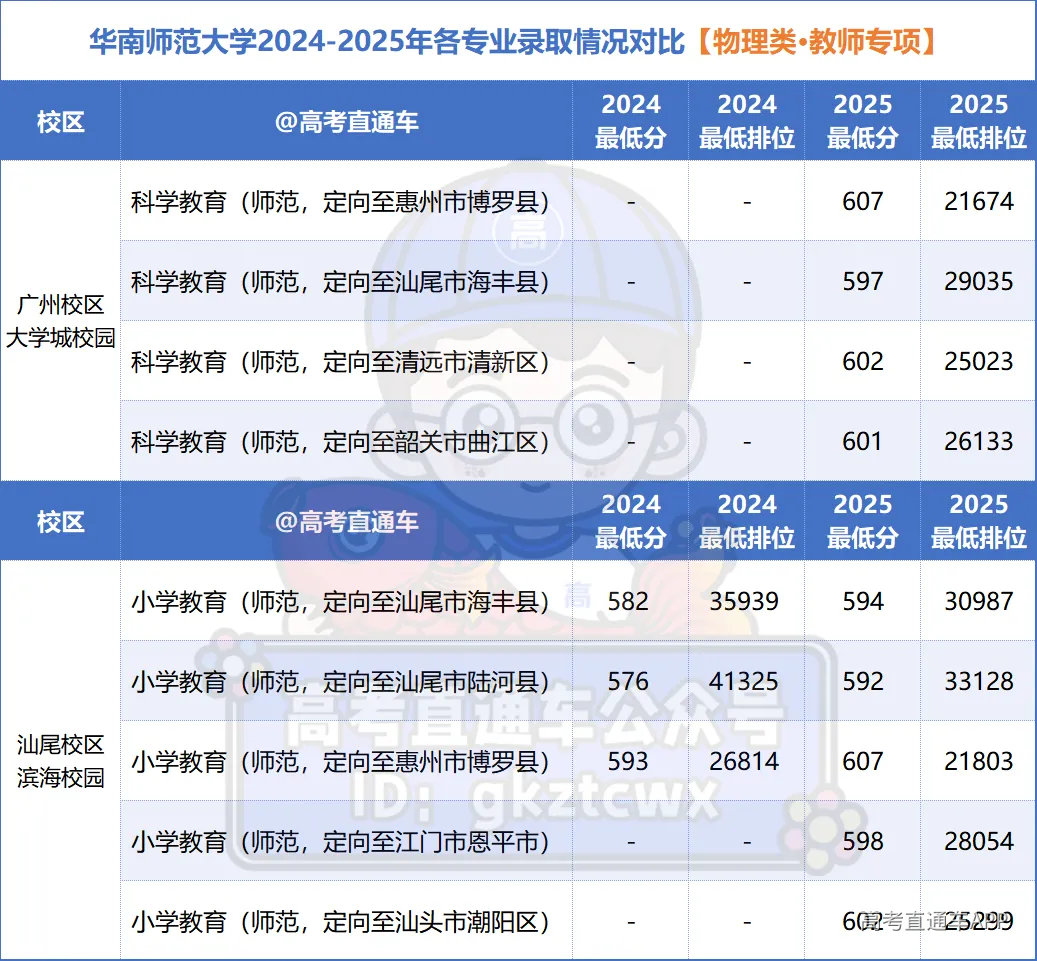Select 科学教育 定向至韶关市曲江区 major
Viewport: 1037px width, 961px height.
[x=341, y=441]
